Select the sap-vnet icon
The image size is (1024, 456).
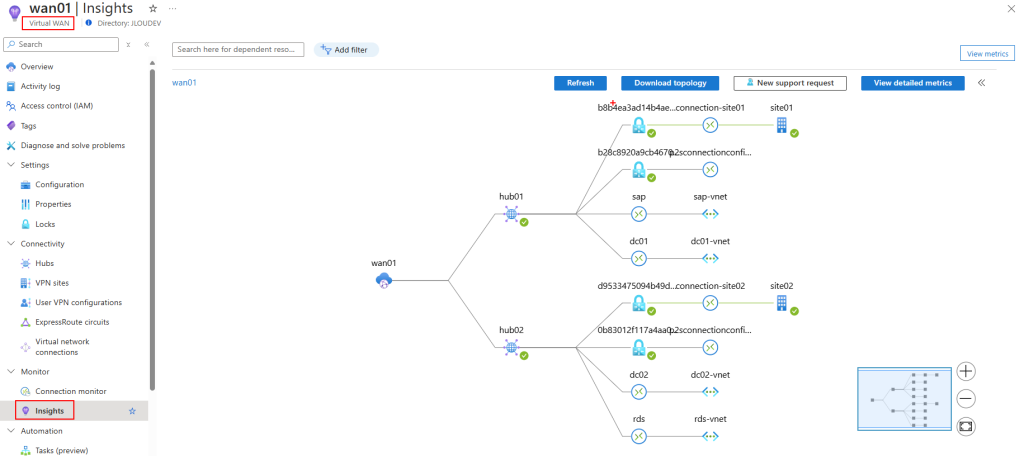point(710,214)
